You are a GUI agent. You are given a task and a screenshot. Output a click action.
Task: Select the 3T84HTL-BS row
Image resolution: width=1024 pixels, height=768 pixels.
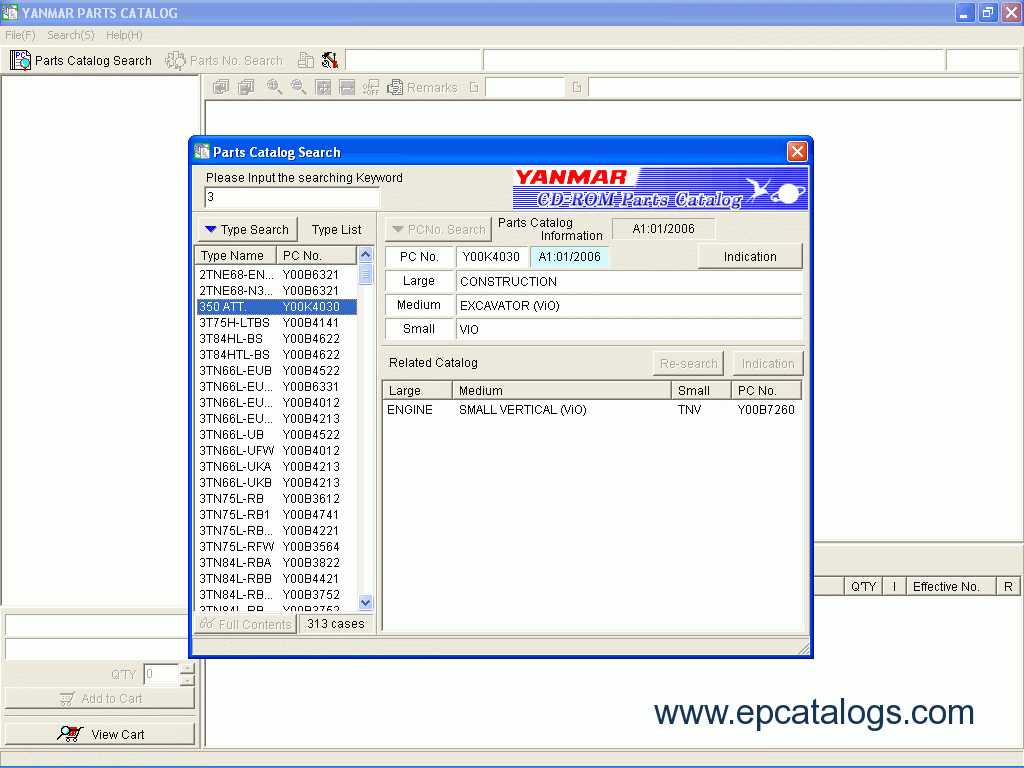[x=277, y=355]
